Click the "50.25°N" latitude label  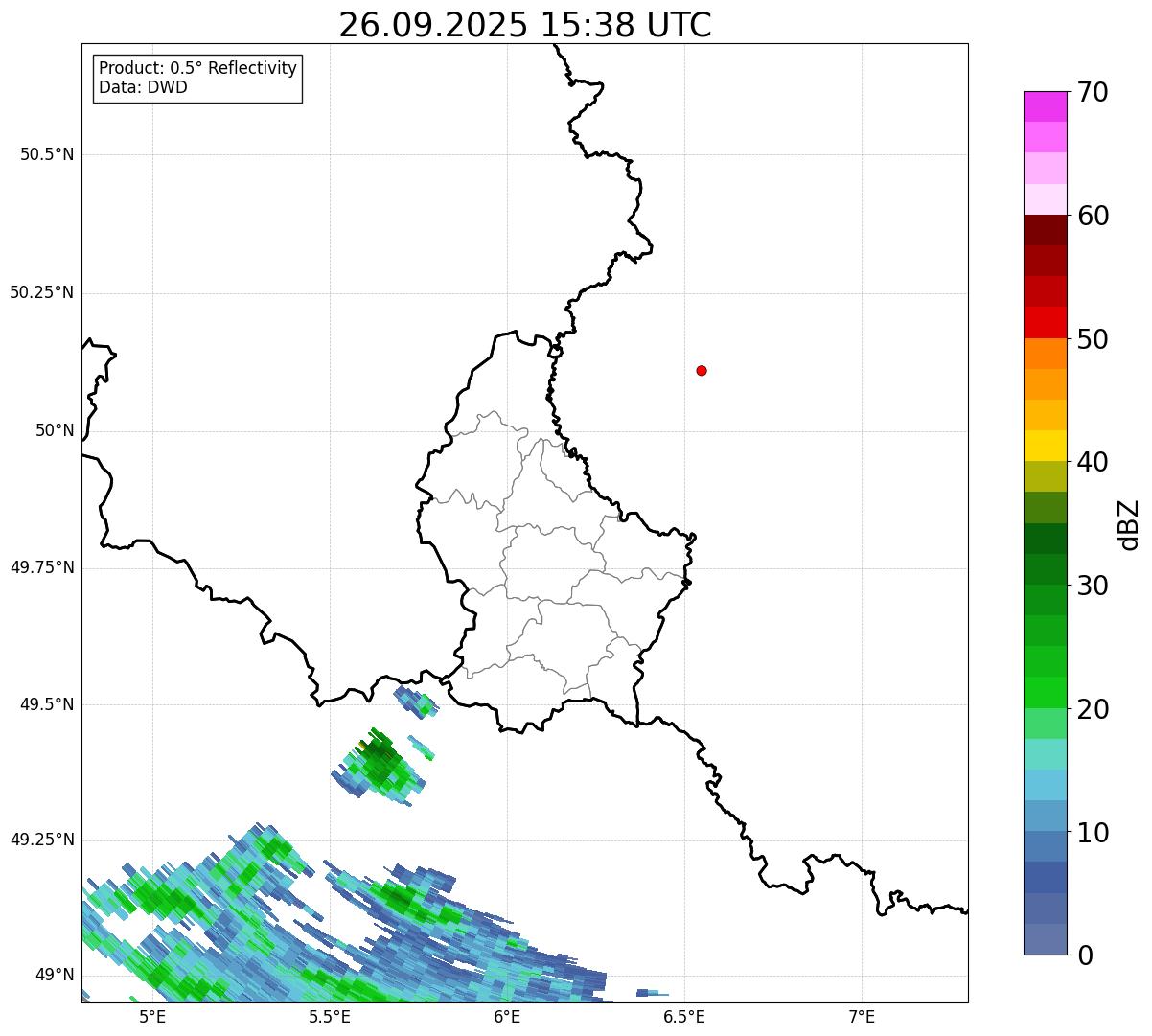(x=42, y=292)
